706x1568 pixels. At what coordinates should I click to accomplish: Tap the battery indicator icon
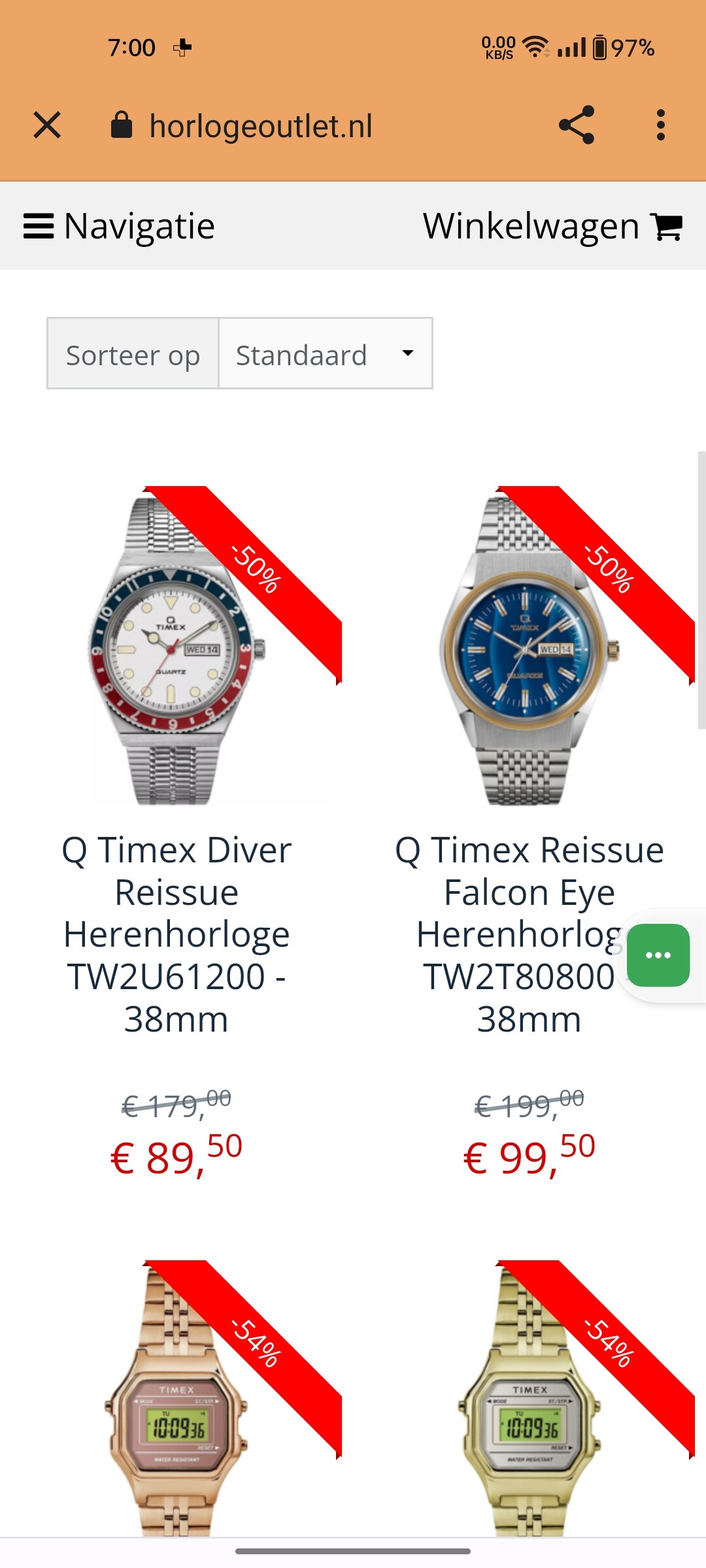[599, 48]
